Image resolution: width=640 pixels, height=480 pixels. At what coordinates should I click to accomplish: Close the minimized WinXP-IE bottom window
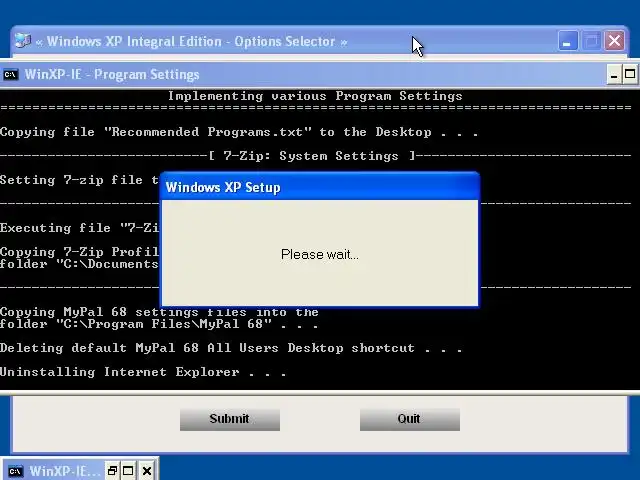point(147,471)
